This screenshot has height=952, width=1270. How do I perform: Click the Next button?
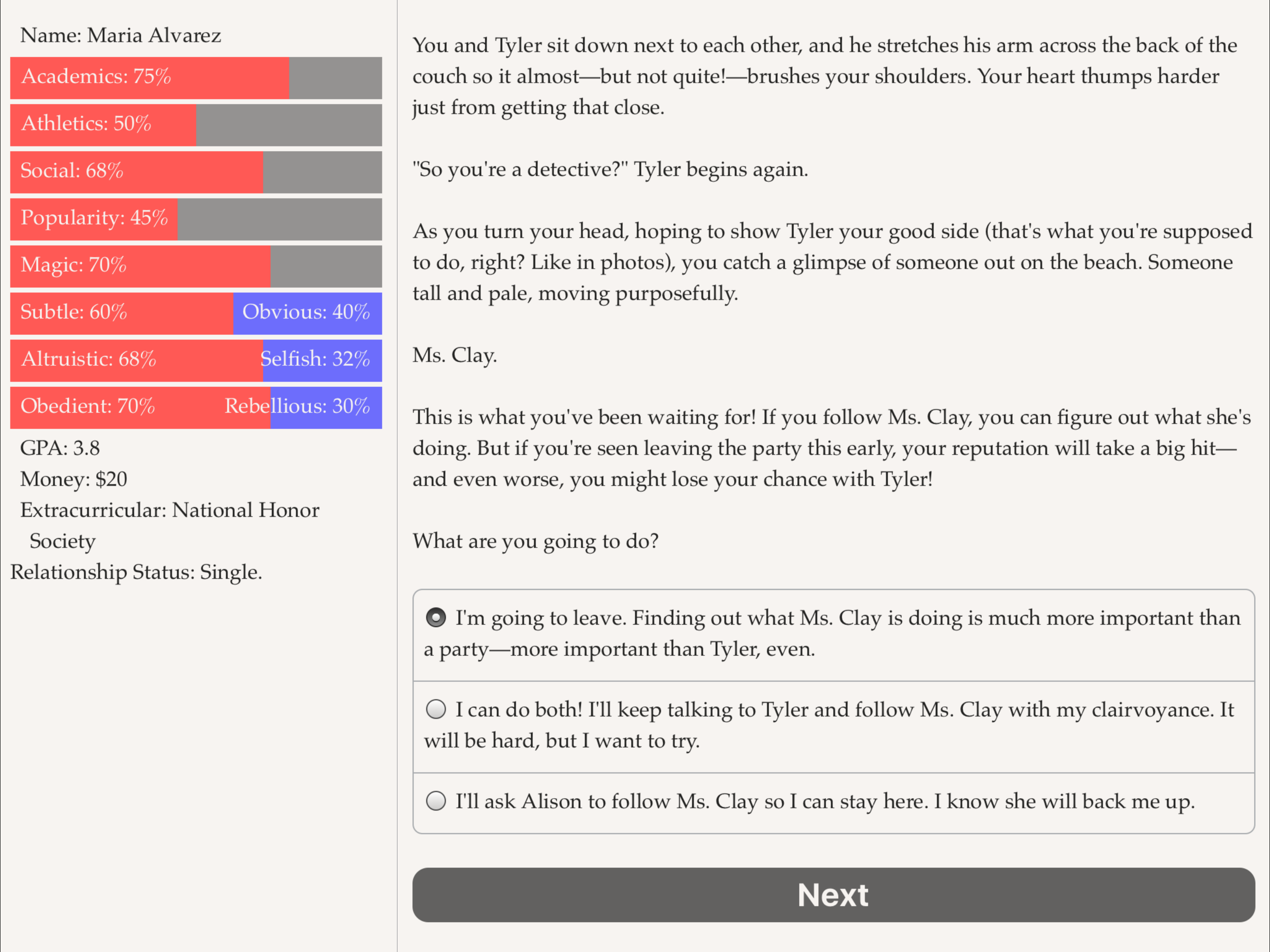(833, 894)
